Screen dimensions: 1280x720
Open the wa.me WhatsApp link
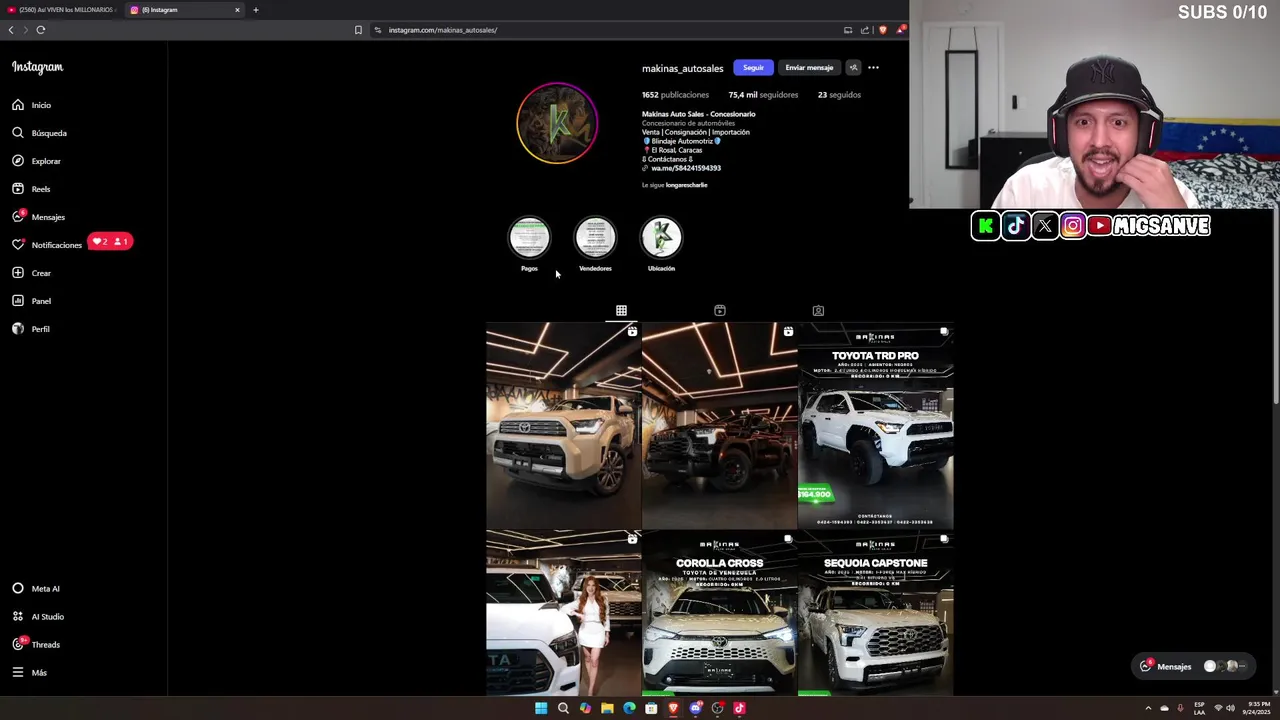tap(685, 168)
